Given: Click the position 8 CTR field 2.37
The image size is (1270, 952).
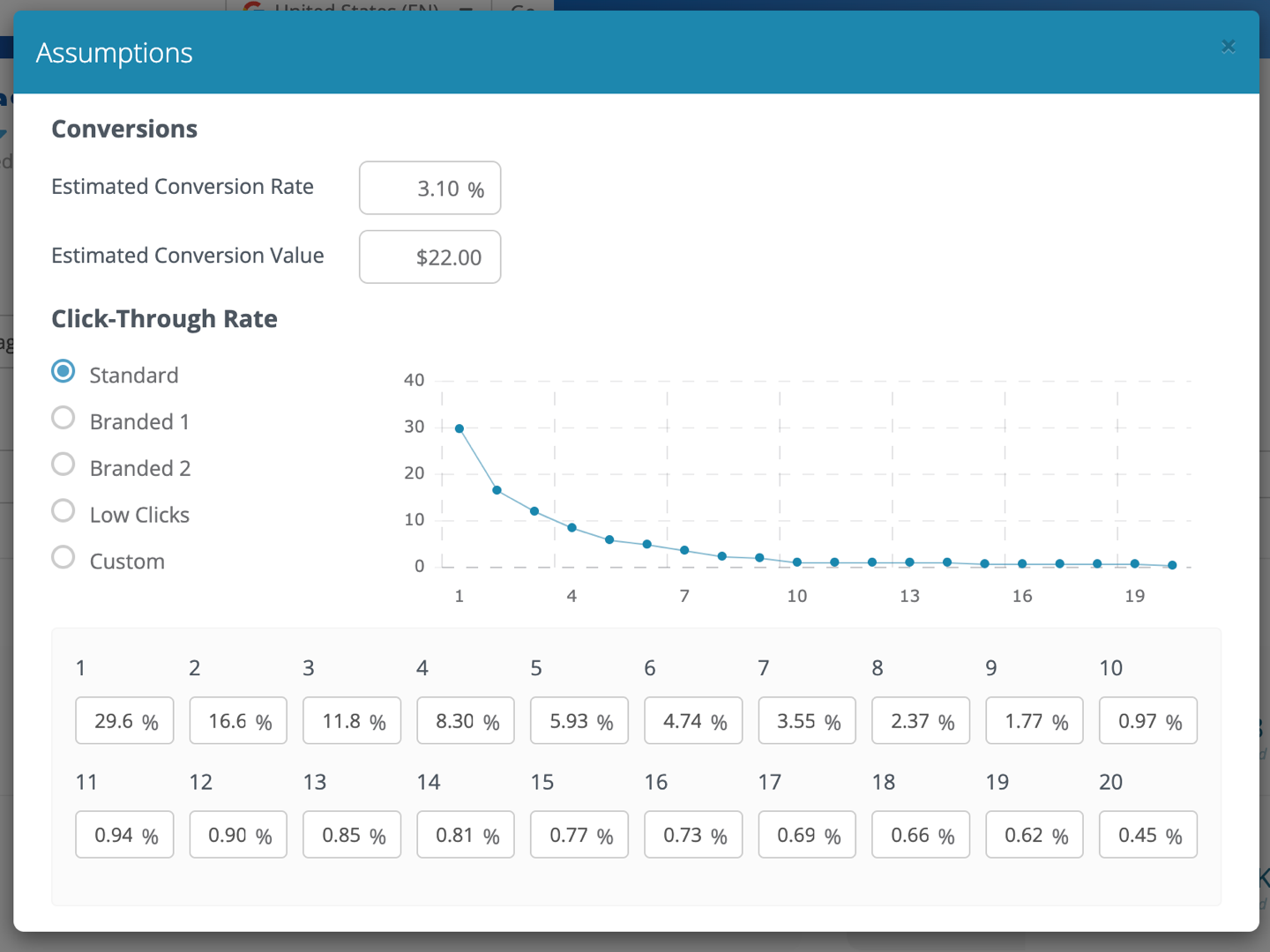Looking at the screenshot, I should coord(921,720).
